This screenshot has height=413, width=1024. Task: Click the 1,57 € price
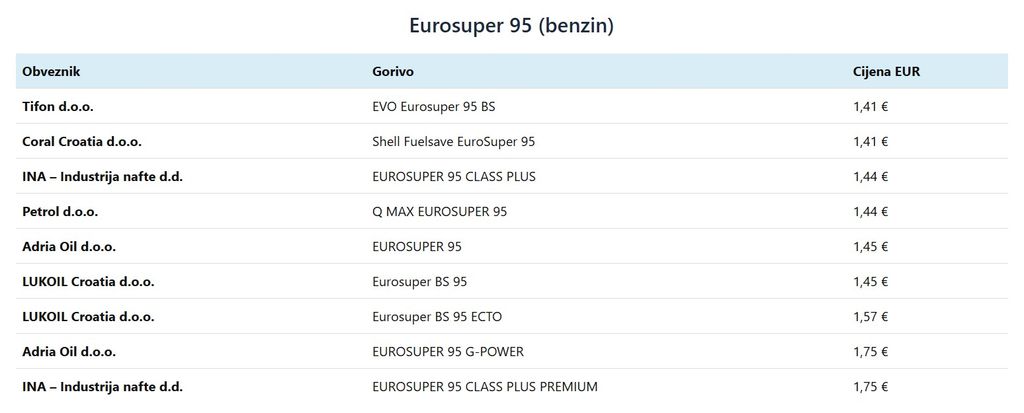[x=871, y=317]
